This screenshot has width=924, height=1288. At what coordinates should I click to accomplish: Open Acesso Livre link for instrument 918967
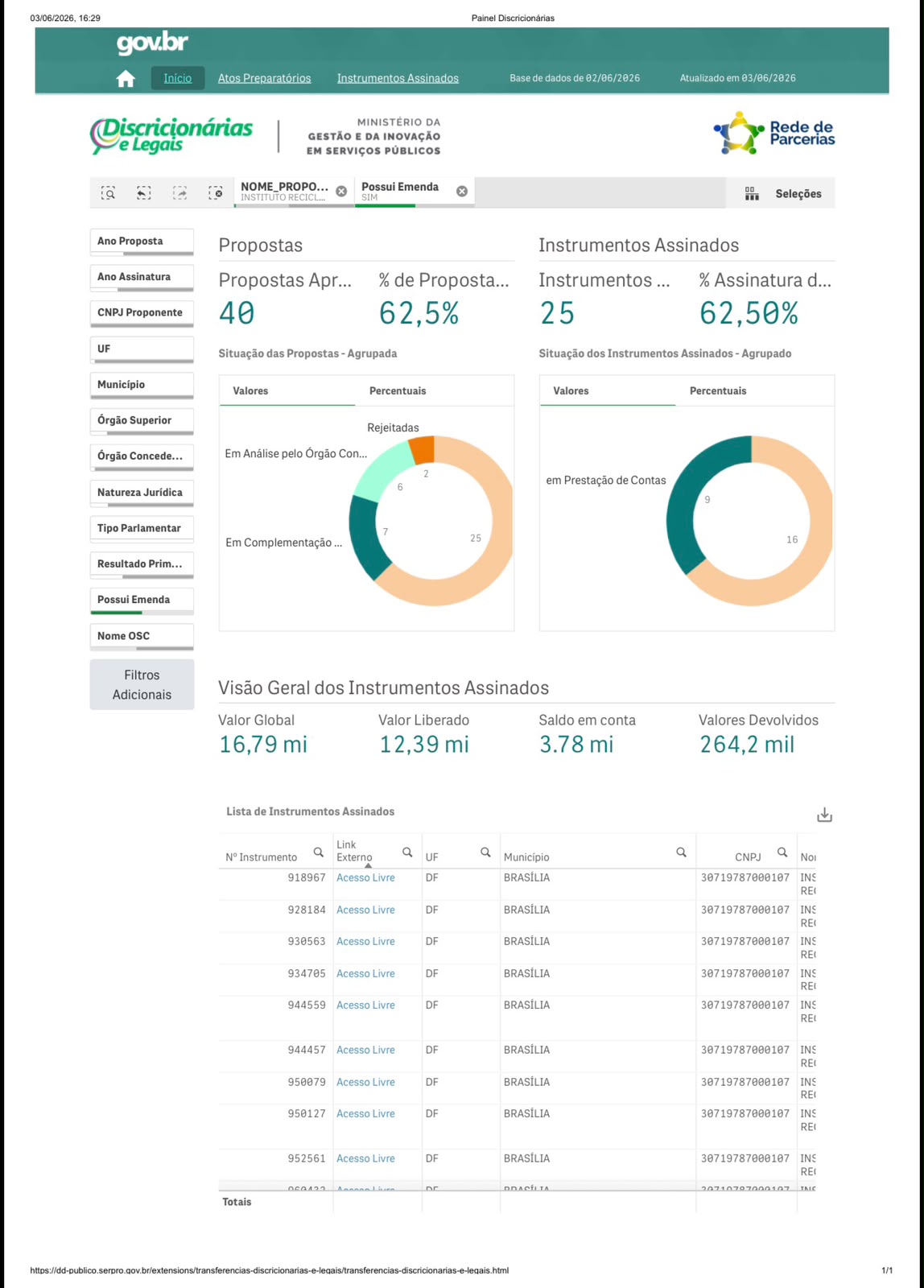(x=365, y=877)
